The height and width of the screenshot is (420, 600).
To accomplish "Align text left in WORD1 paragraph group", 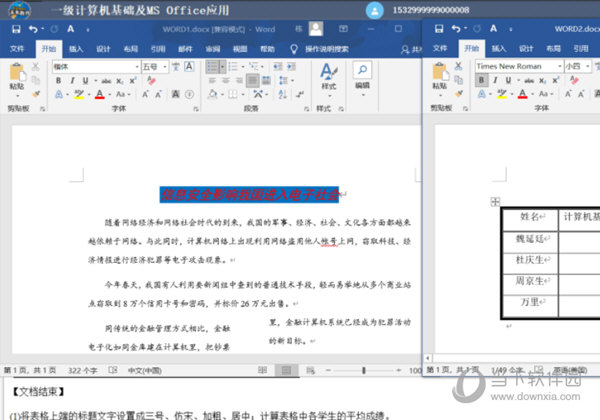I will (x=212, y=81).
